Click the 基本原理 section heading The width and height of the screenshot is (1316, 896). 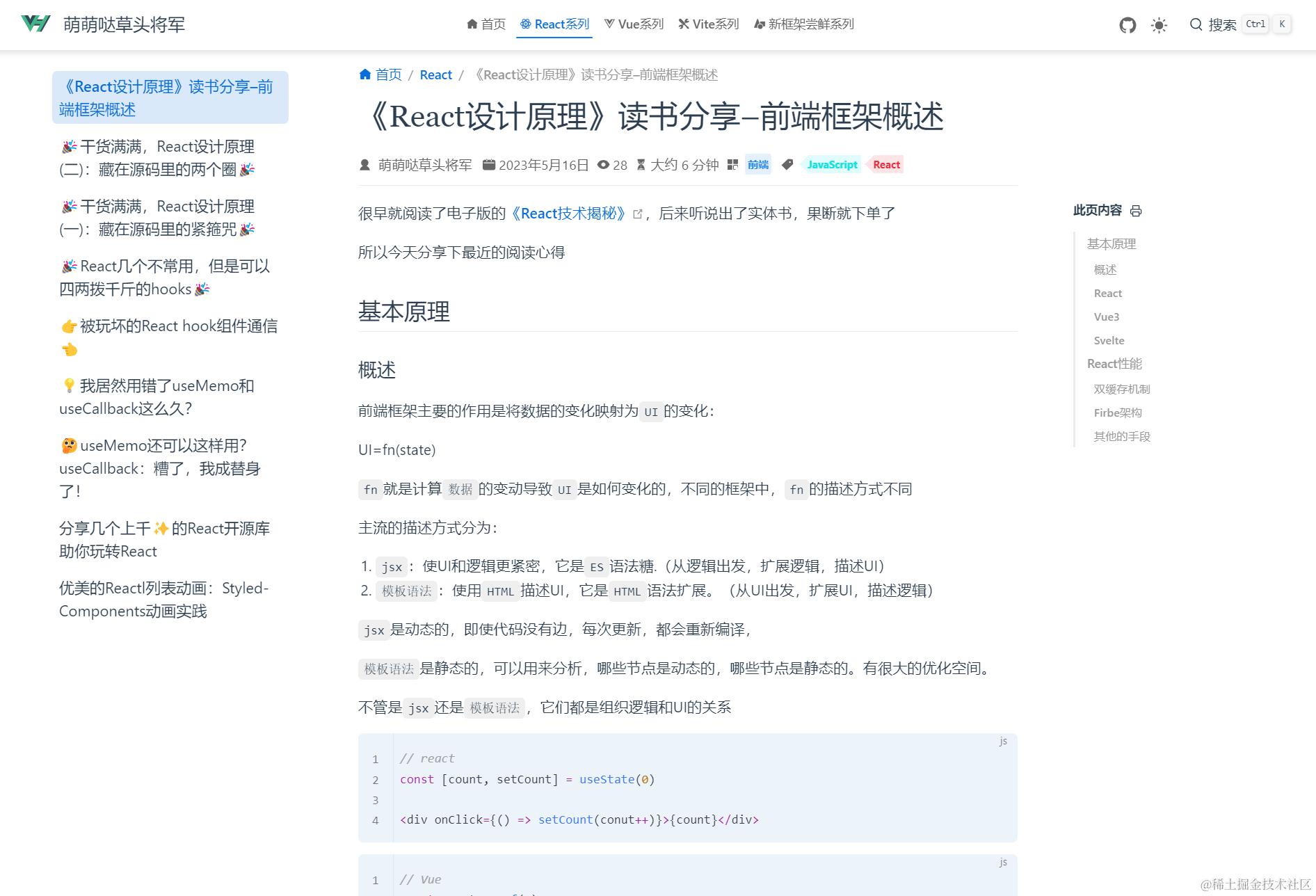click(404, 312)
